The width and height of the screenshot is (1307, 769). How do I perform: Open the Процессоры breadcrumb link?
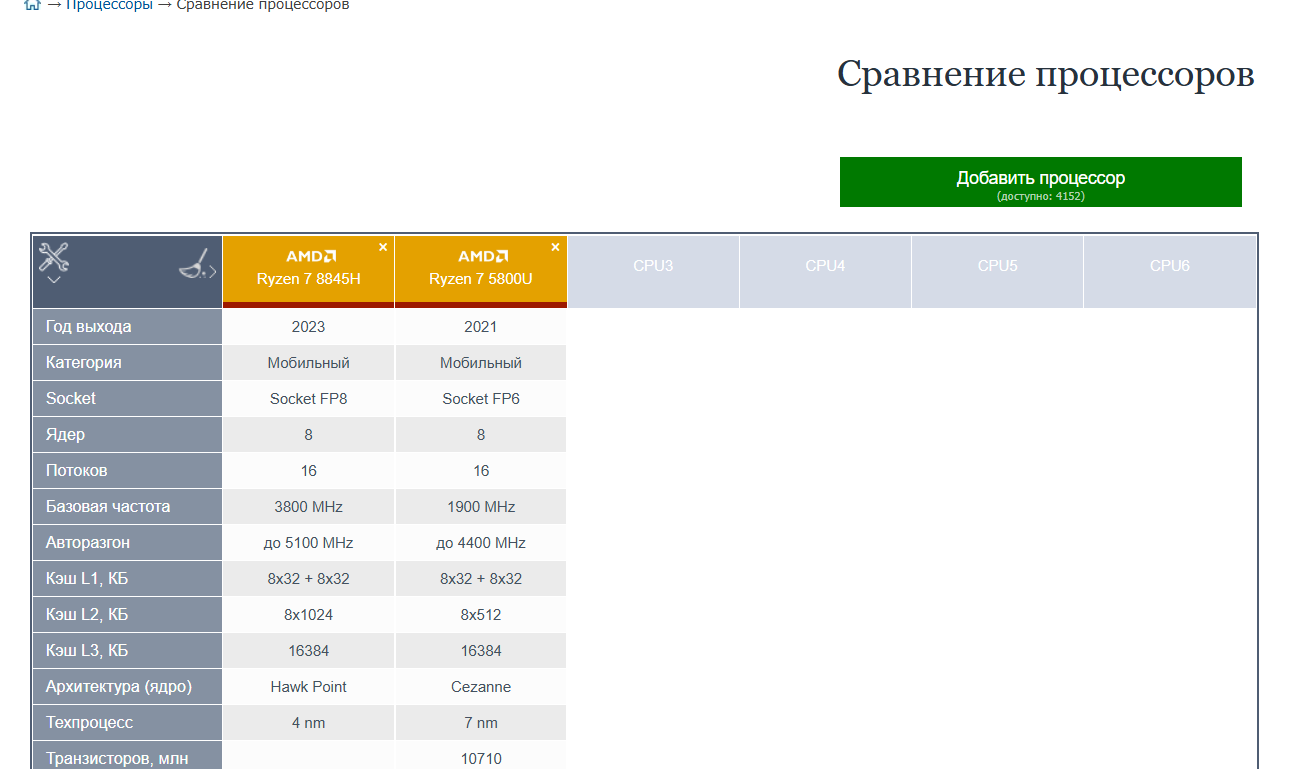click(x=110, y=5)
